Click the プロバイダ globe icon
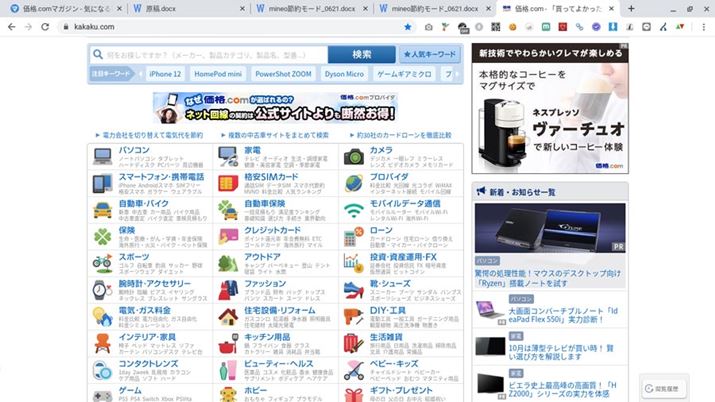The width and height of the screenshot is (715, 402). [x=354, y=183]
